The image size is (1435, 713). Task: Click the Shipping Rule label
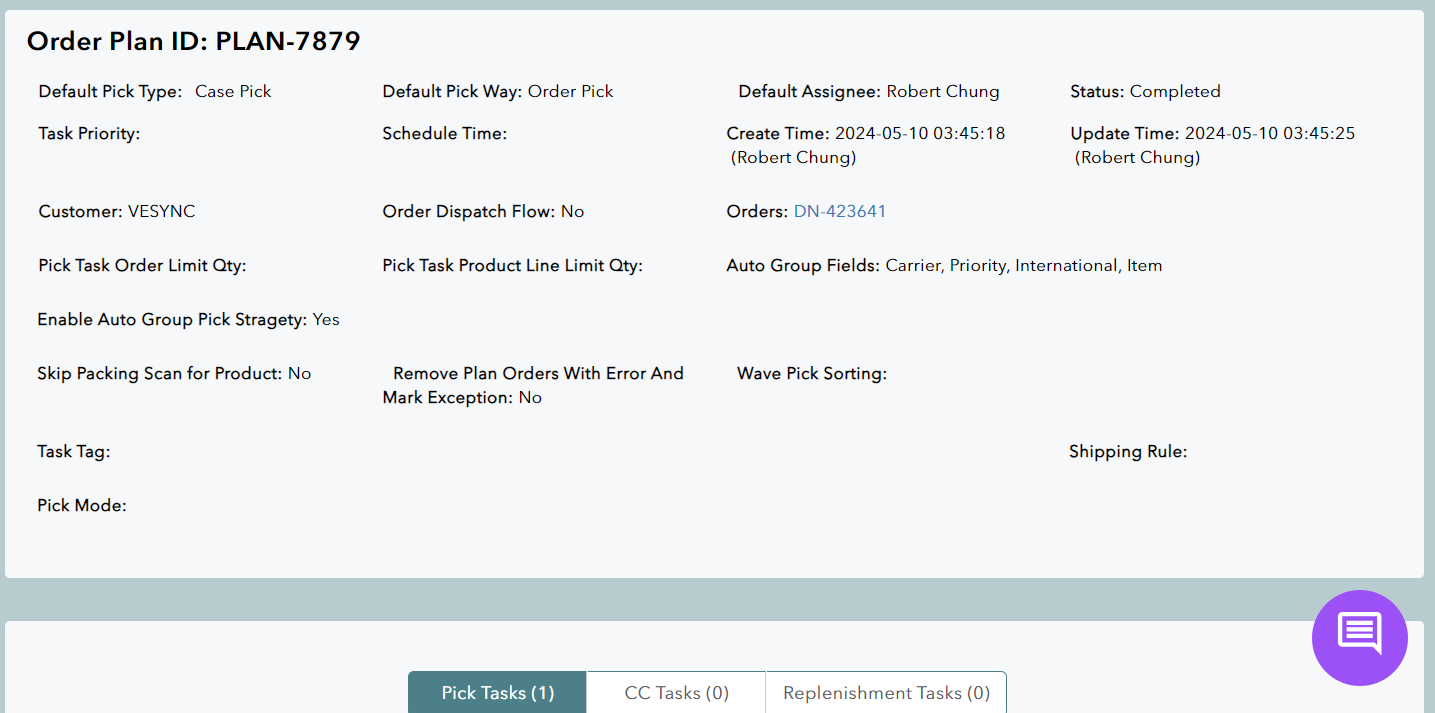coord(1127,452)
